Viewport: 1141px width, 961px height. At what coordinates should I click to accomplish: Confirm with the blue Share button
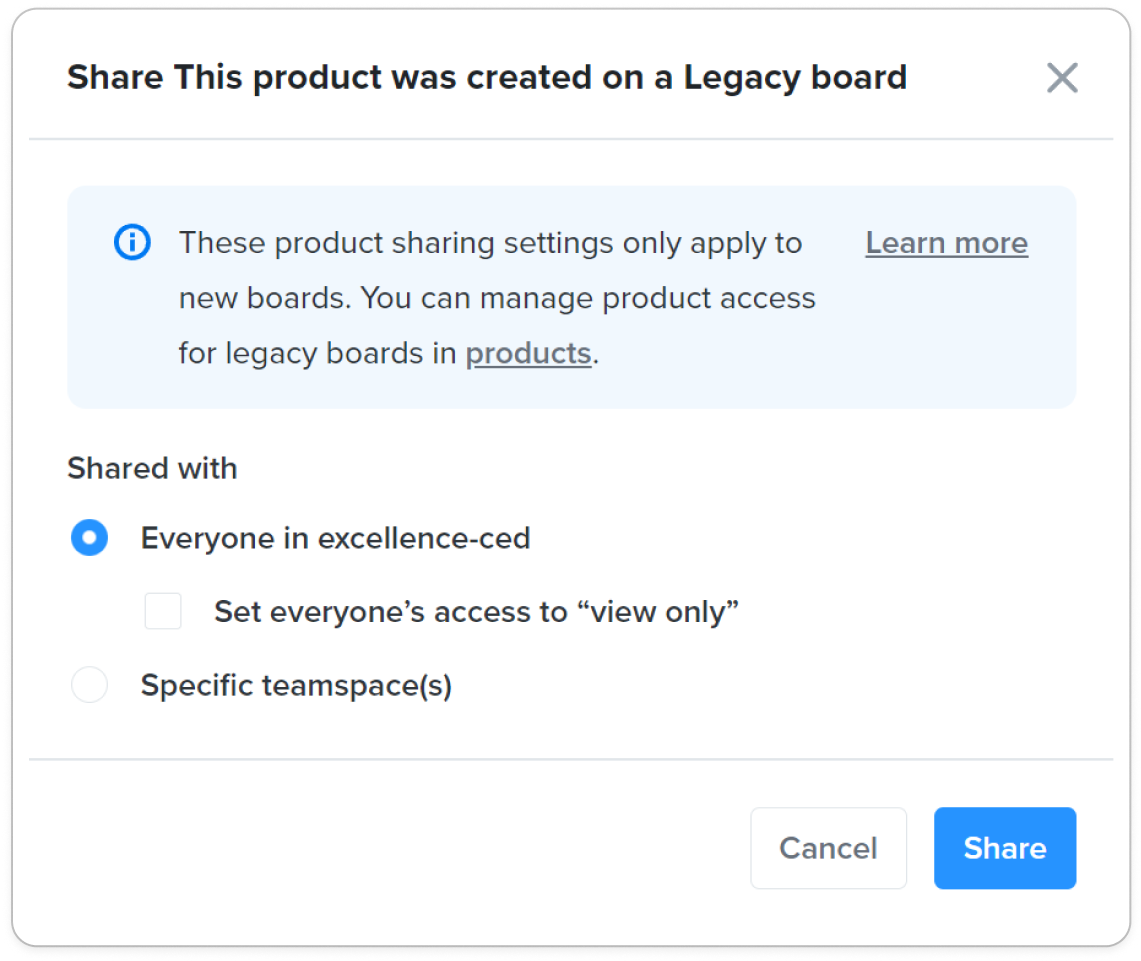coord(1005,848)
